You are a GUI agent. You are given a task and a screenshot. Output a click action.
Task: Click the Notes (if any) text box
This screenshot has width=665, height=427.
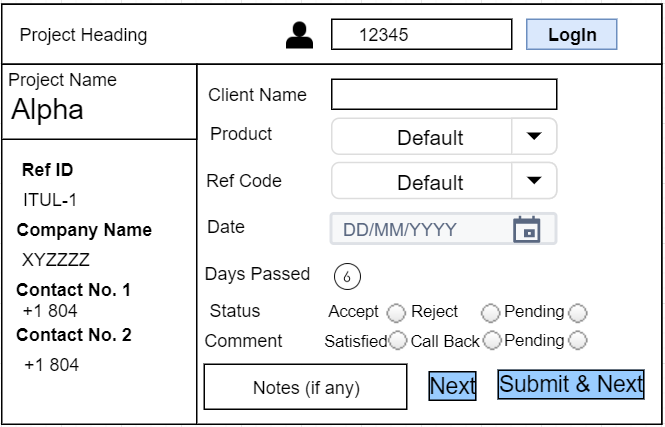(305, 387)
